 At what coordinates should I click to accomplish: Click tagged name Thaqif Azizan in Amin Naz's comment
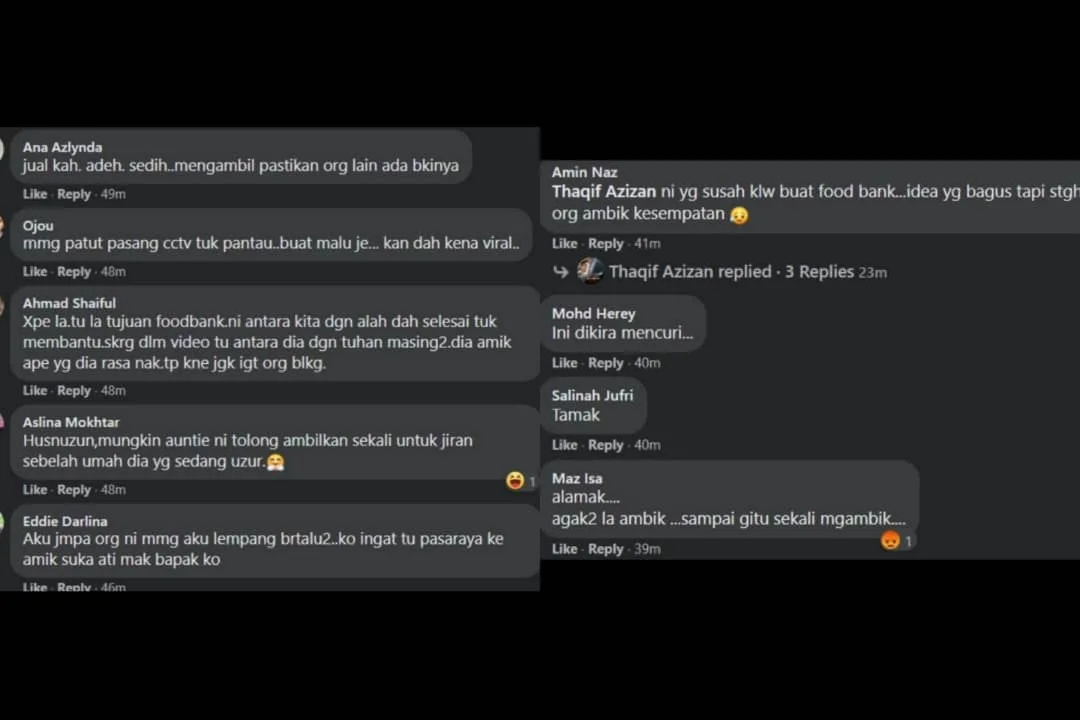603,192
